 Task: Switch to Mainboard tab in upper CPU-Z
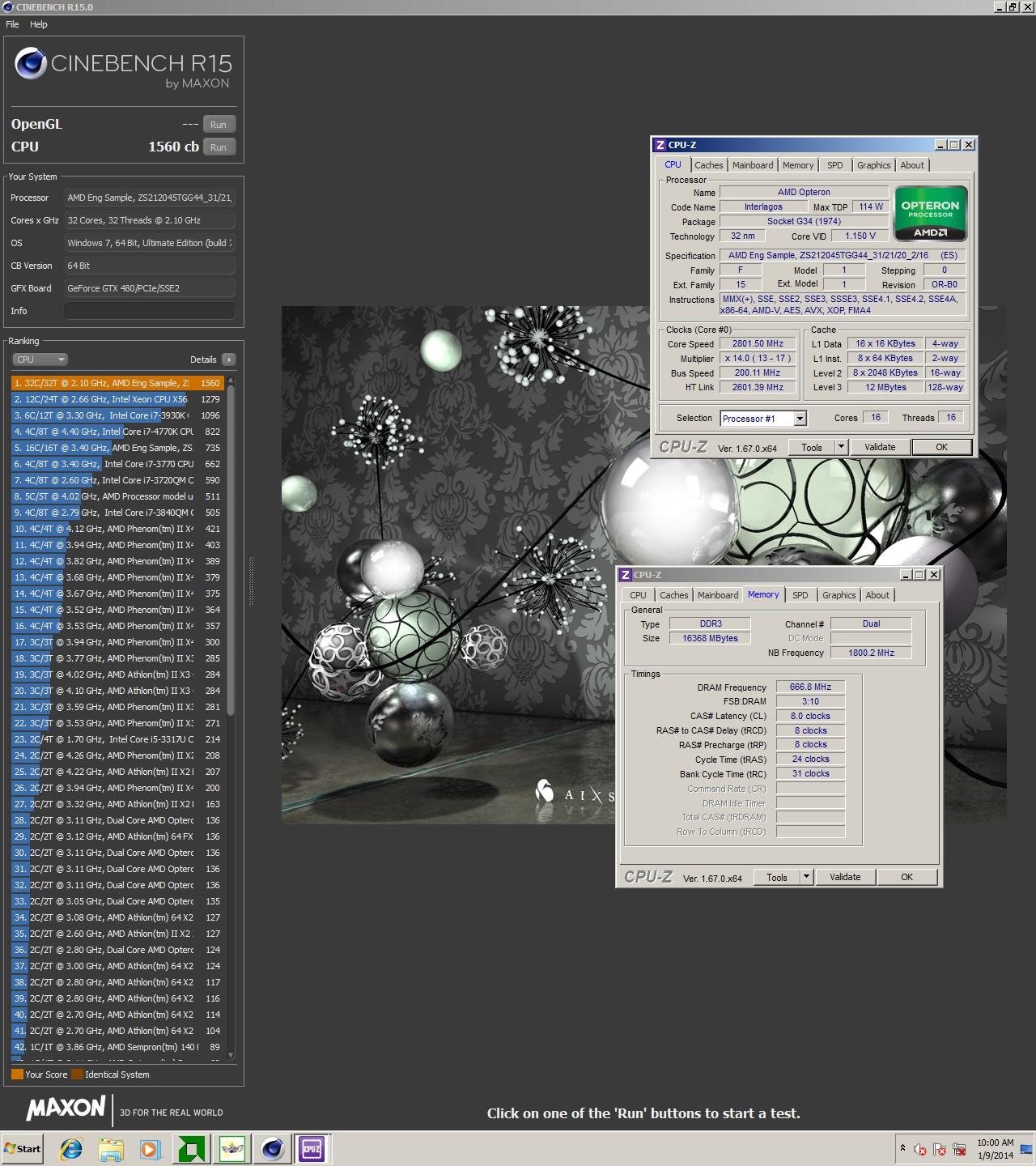(753, 165)
